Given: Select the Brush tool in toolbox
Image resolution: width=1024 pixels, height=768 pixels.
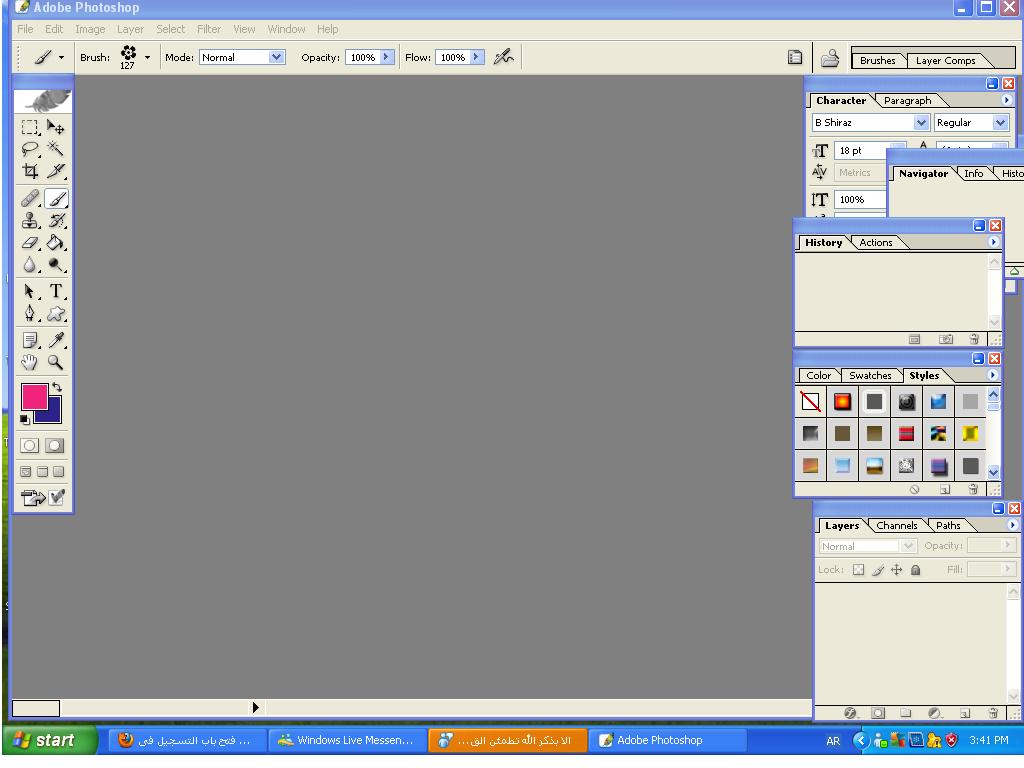Looking at the screenshot, I should pos(56,199).
